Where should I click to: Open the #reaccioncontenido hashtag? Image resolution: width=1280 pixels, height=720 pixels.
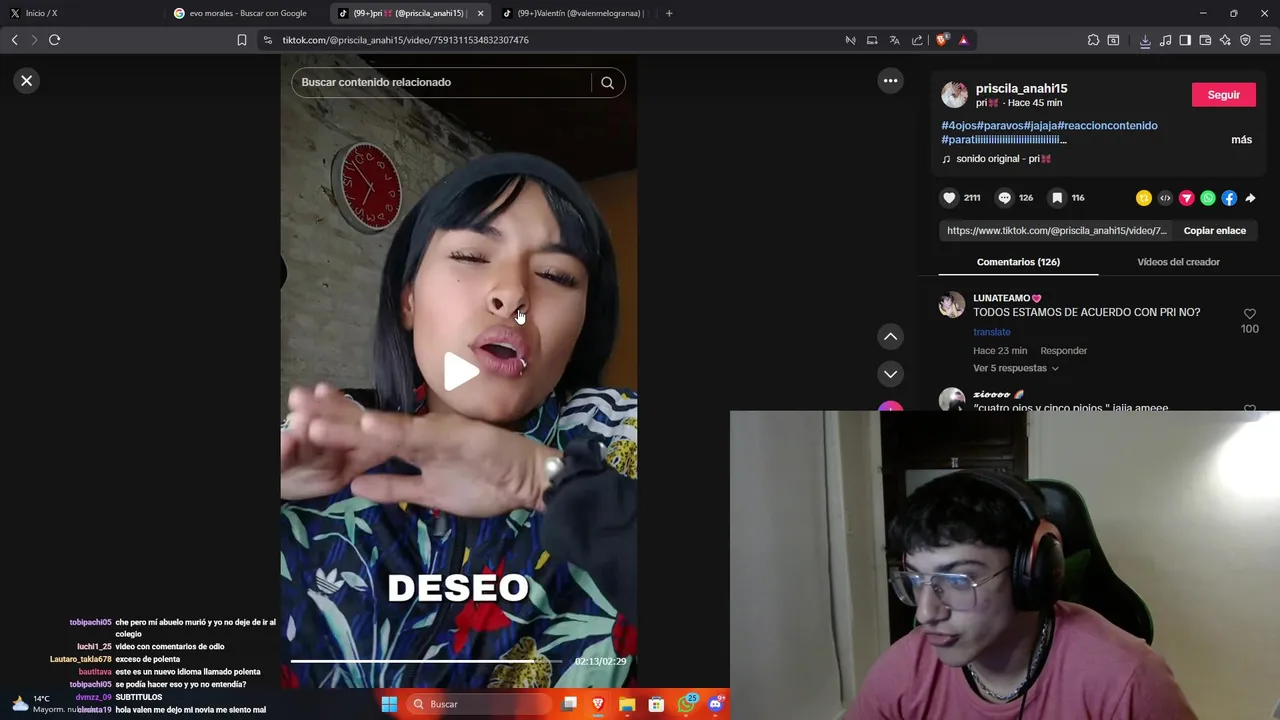1107,125
